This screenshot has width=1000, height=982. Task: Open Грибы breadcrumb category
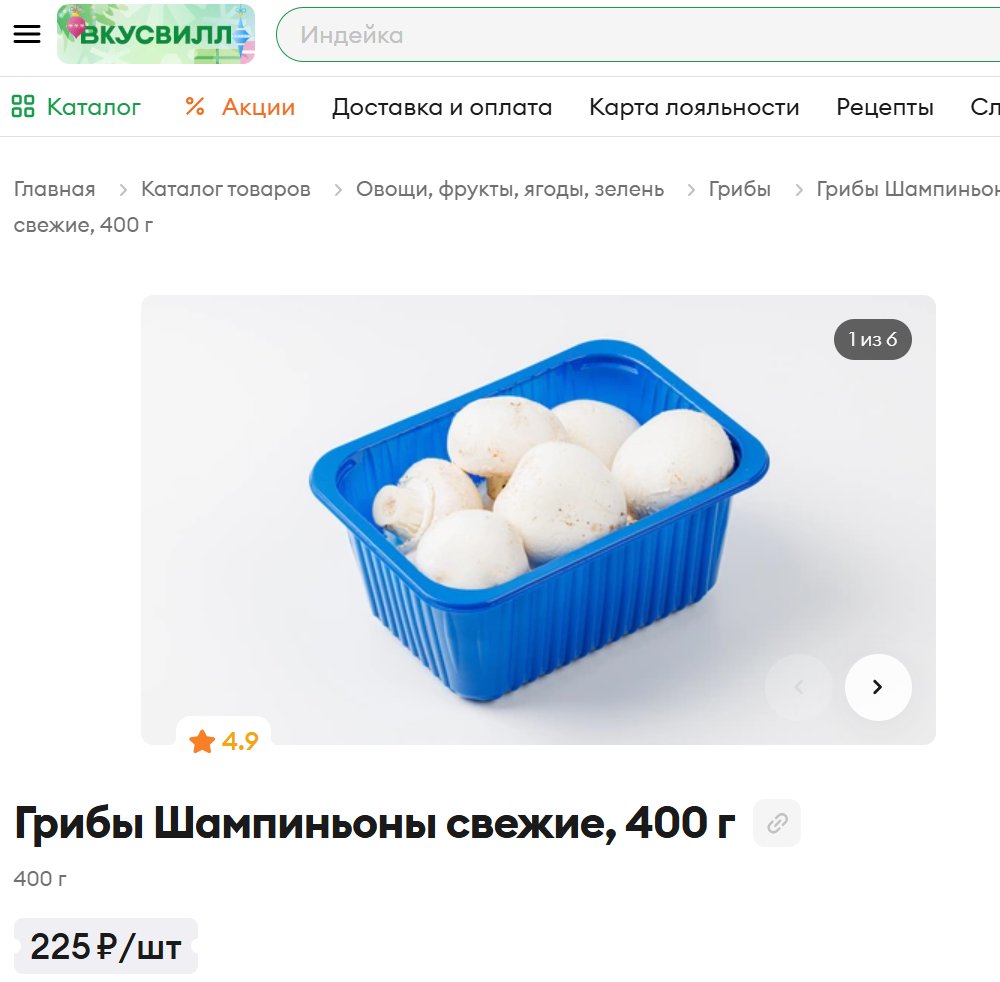[x=740, y=189]
